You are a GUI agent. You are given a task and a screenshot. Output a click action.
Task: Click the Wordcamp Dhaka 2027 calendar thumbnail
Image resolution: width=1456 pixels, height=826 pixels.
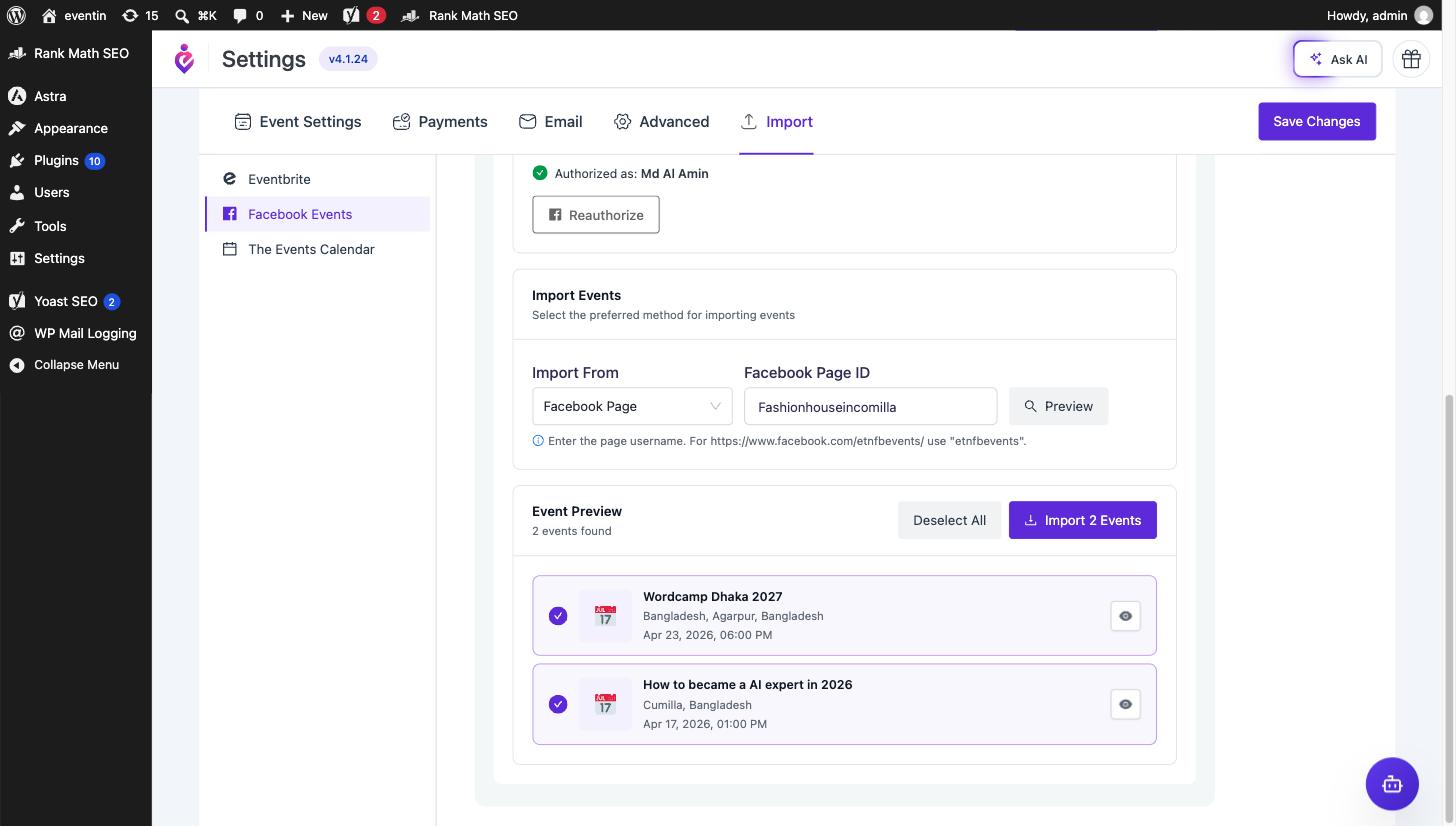(605, 616)
